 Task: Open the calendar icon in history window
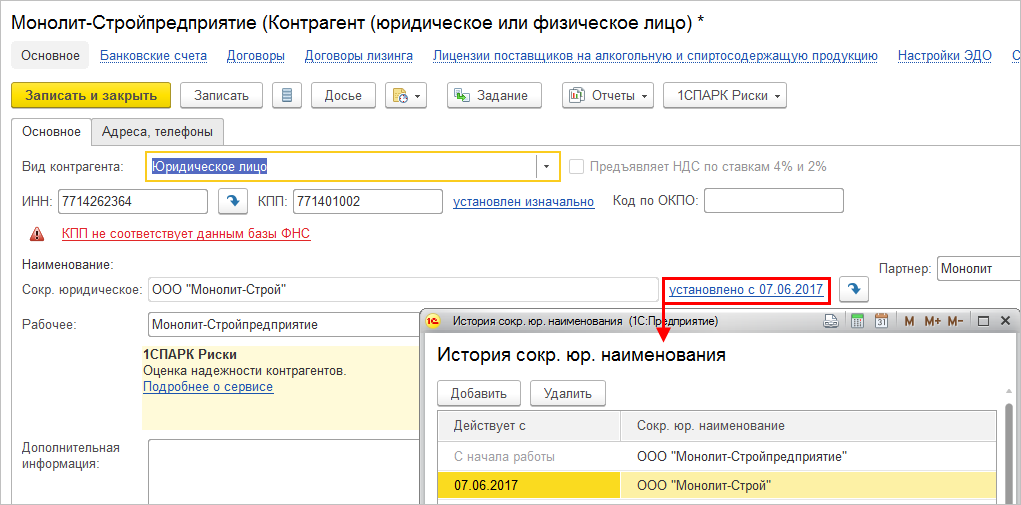[882, 322]
